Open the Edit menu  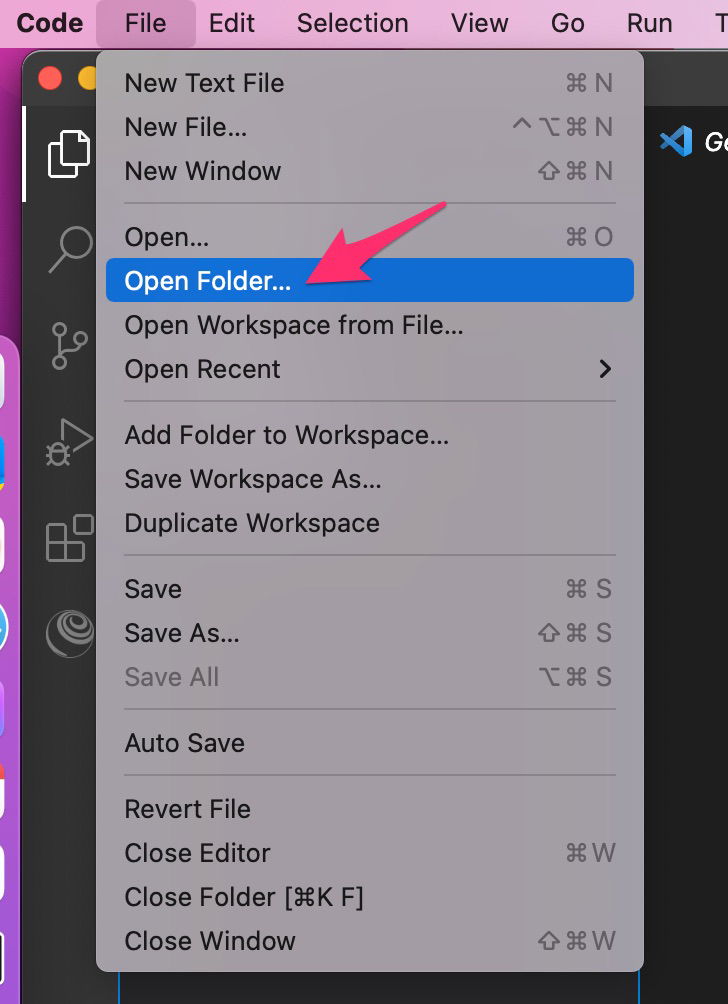pos(232,23)
